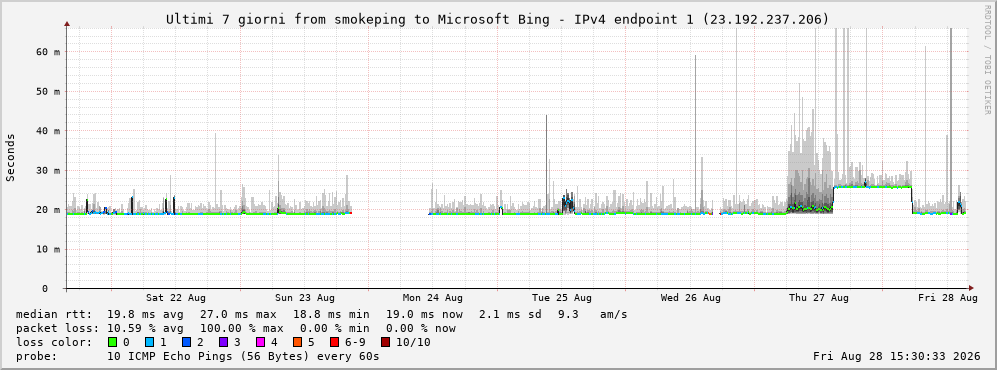997x370 pixels.
Task: Click the orange loss color 5 swatch
Action: 297,343
